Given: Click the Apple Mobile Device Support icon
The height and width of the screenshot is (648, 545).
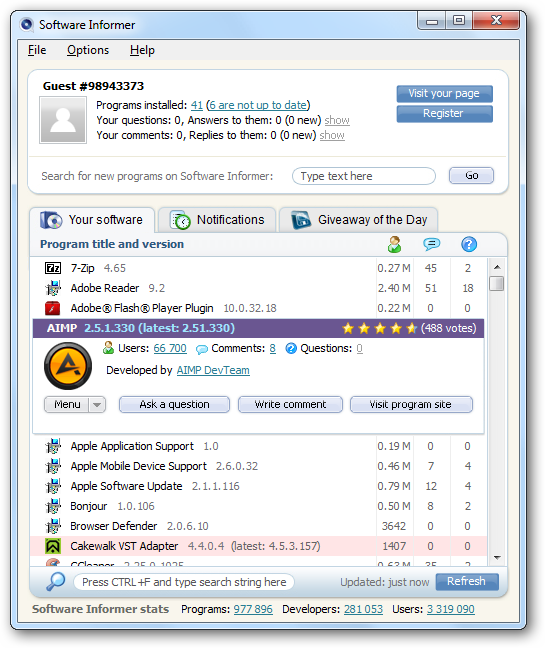Looking at the screenshot, I should (x=53, y=466).
